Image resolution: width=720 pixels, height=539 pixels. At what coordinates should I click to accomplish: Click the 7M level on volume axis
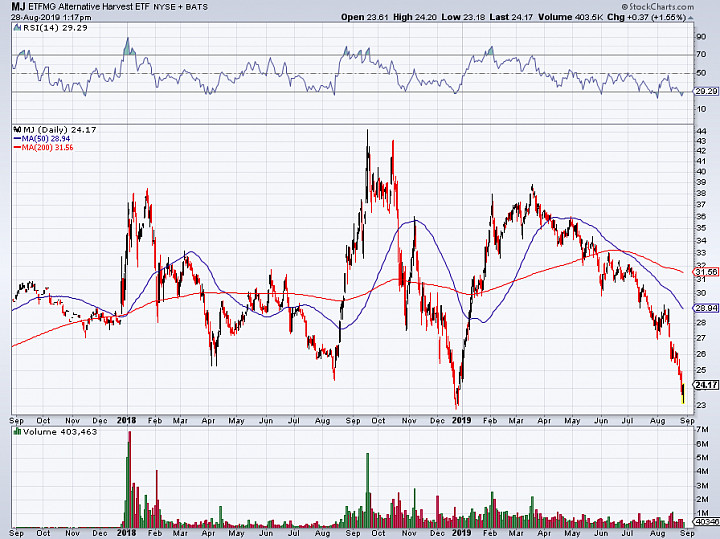702,429
